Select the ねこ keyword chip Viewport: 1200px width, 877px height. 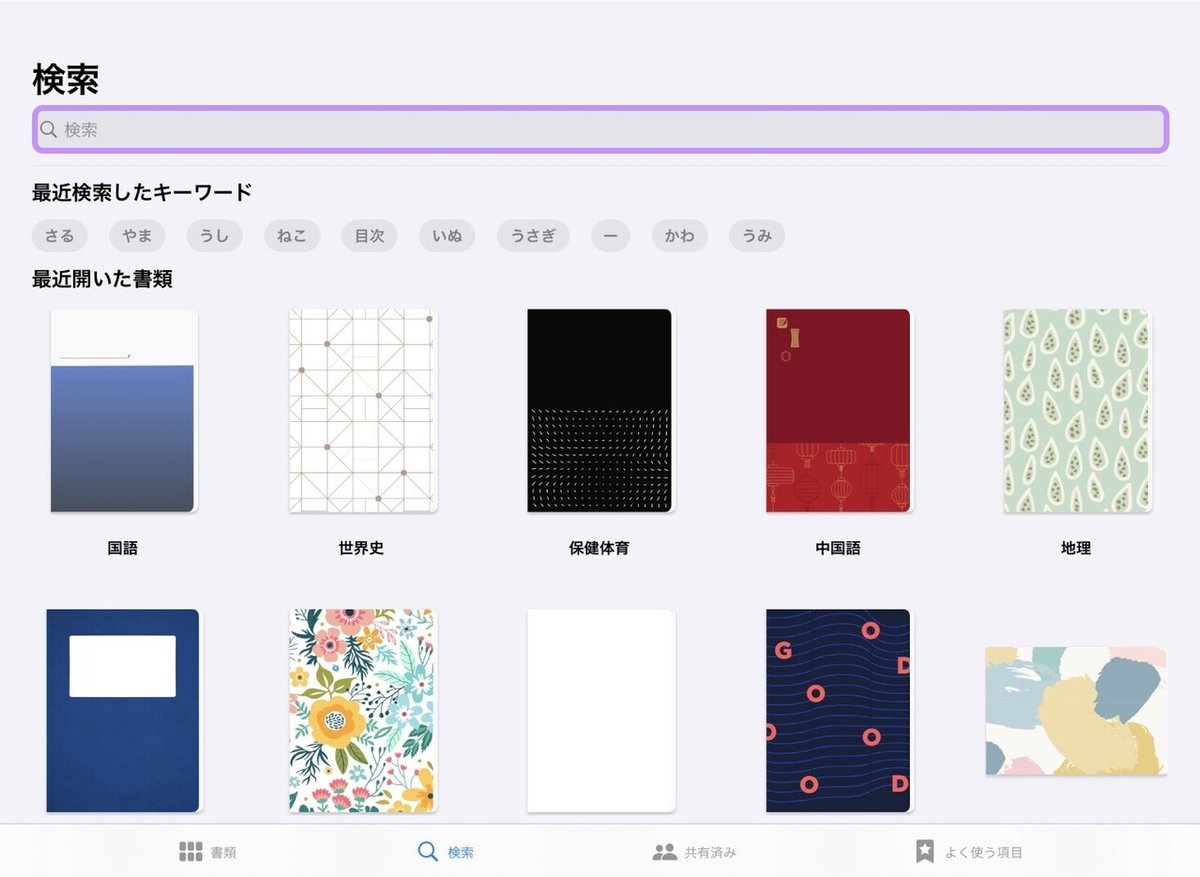point(292,236)
